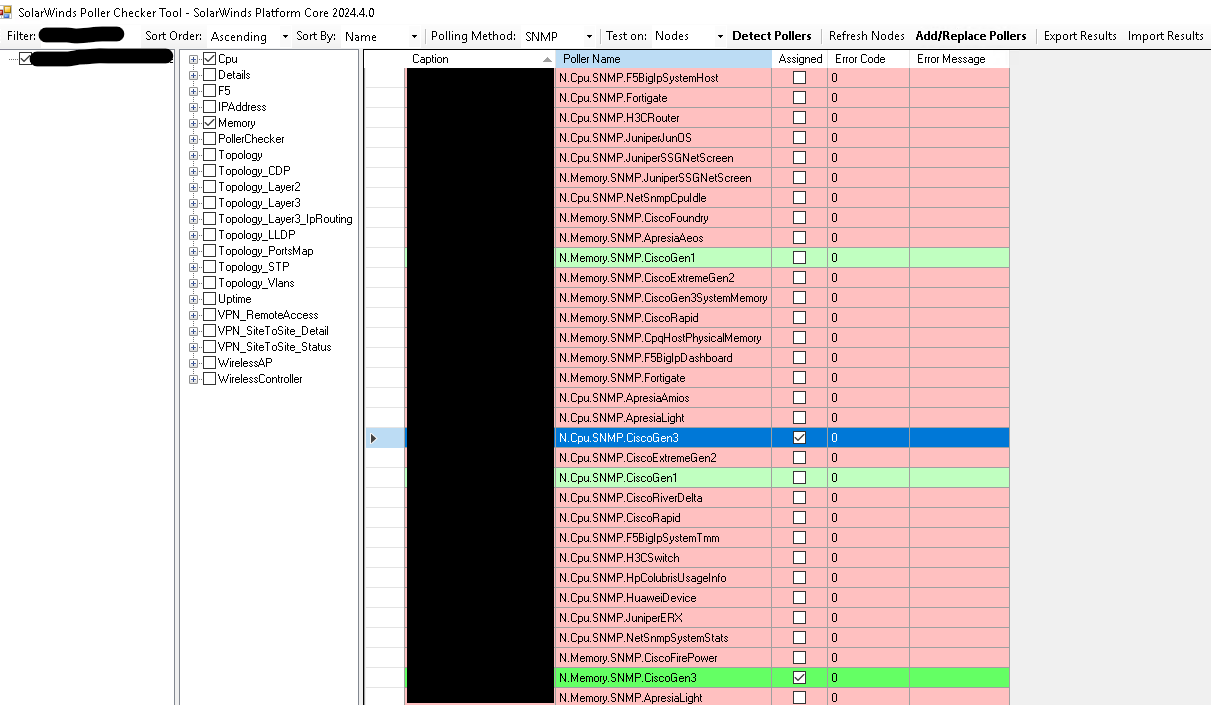Screen dimensions: 1212x705
Task: Click the Assigned column header
Action: 800,59
